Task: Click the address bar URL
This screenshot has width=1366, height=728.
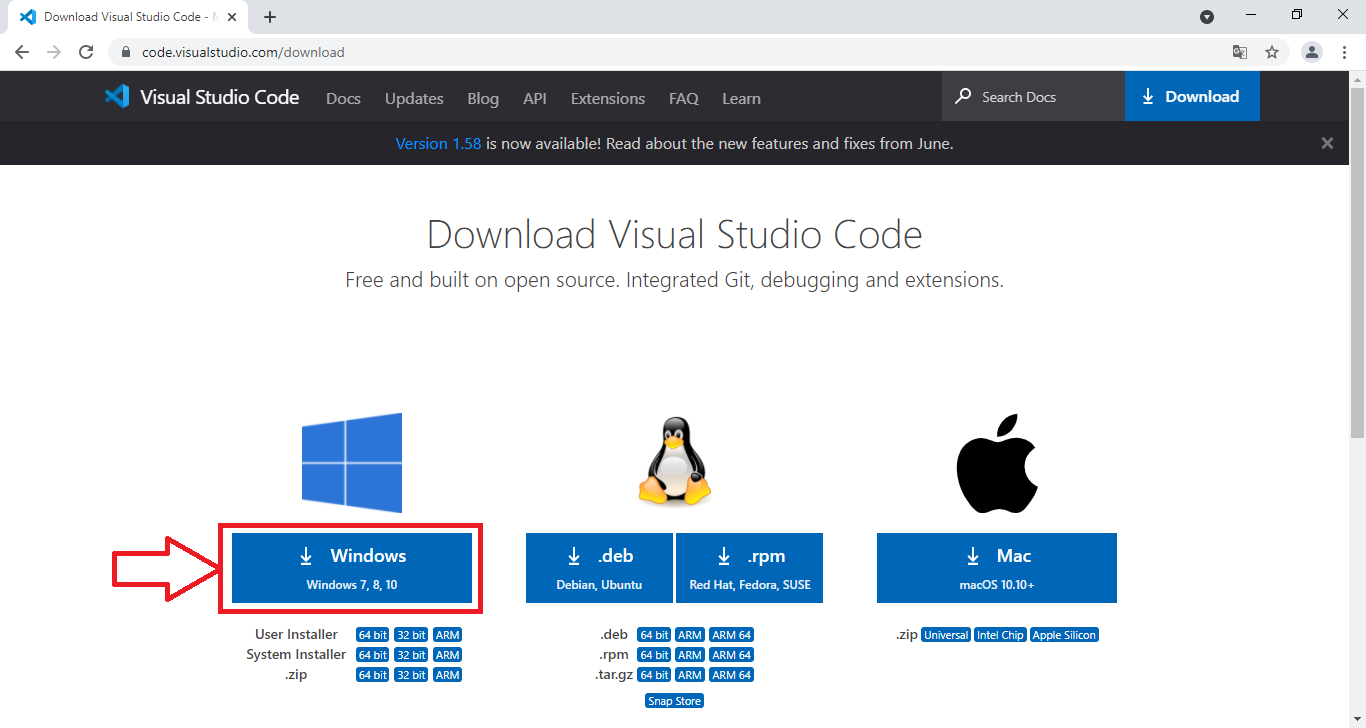Action: [243, 52]
